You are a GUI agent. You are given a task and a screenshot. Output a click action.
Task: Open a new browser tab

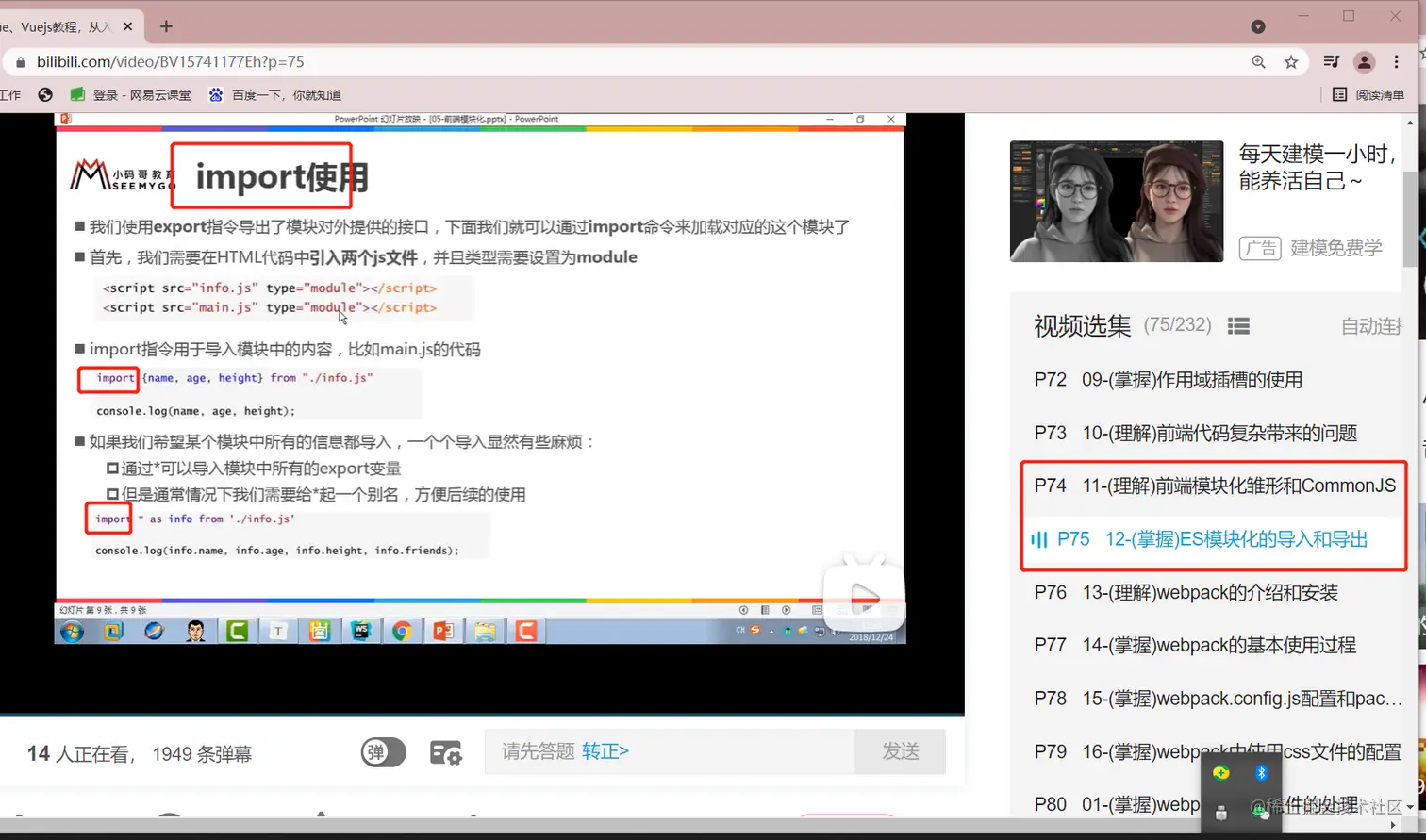(x=166, y=26)
